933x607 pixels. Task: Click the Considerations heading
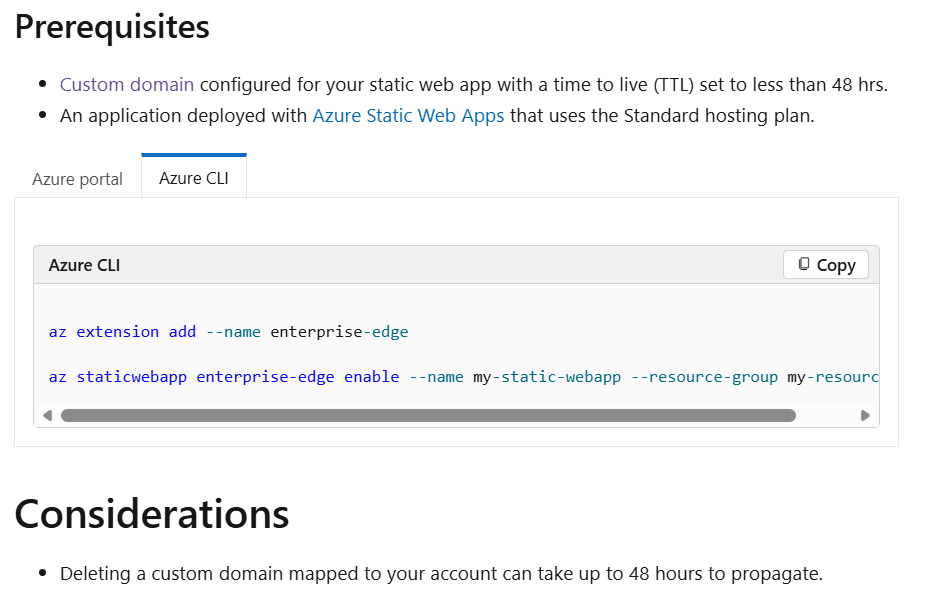tap(152, 514)
